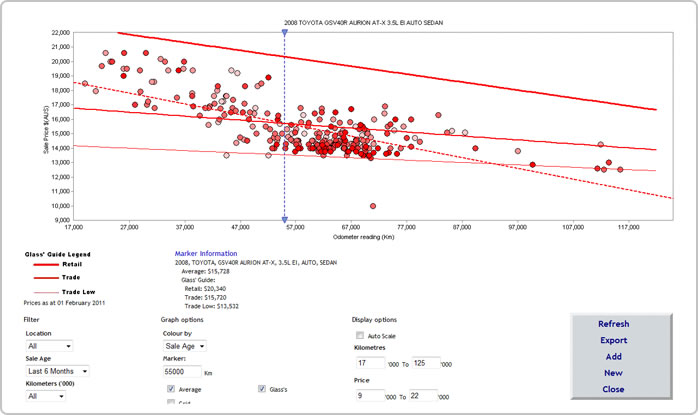
Task: Enable the Auto Scale checkbox
Action: coord(360,335)
